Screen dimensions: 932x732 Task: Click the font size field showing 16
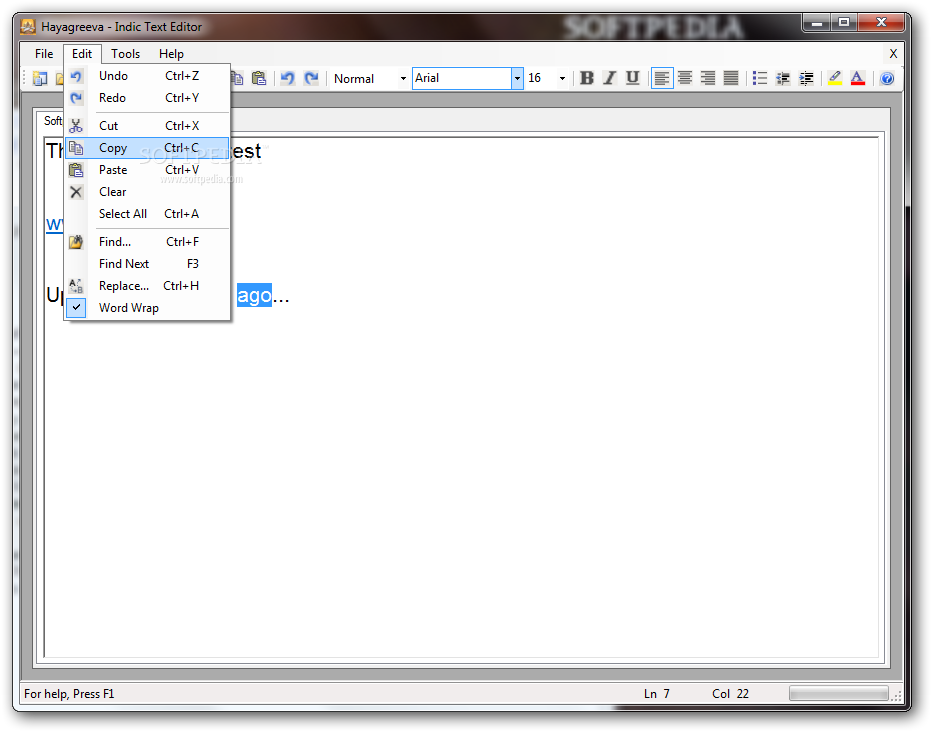[x=541, y=78]
